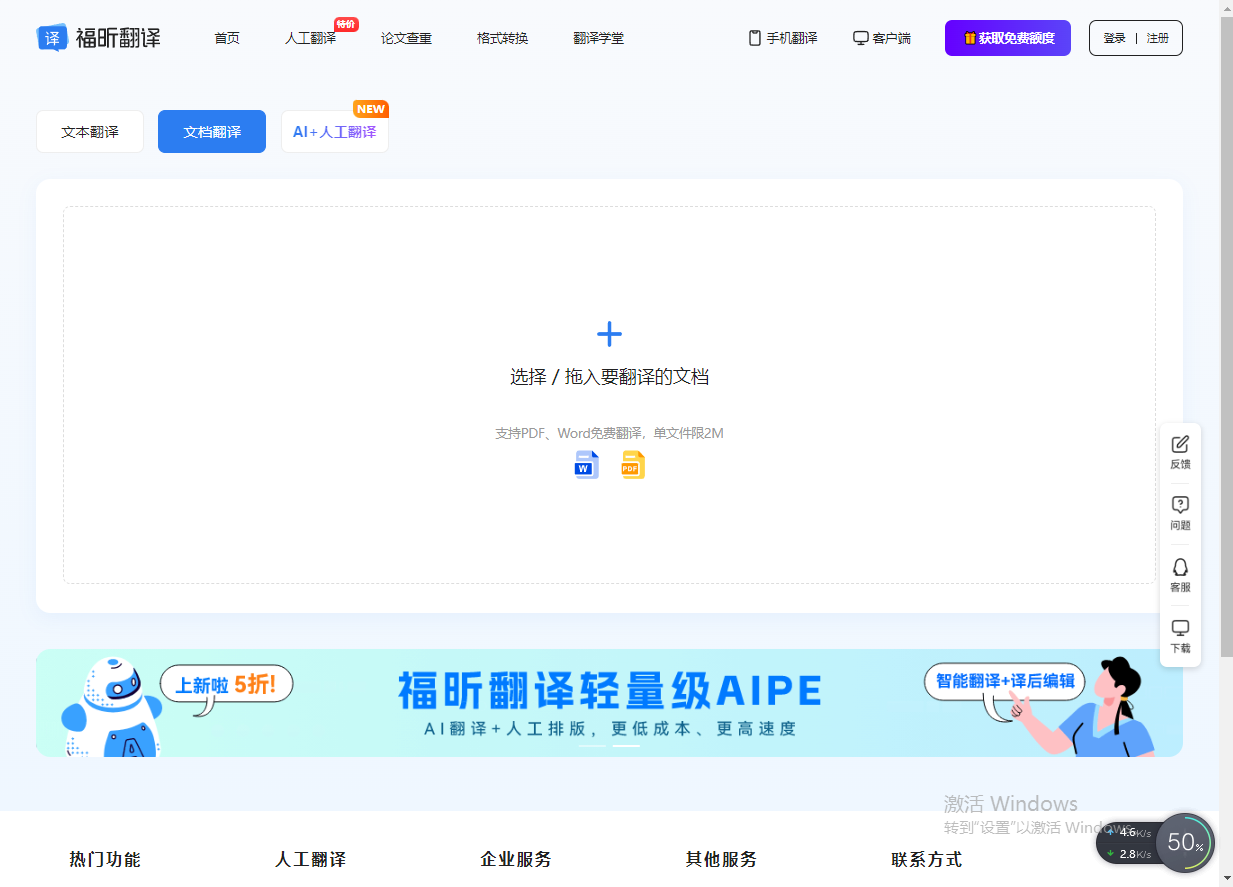Click 注册 link
Viewport: 1233px width, 887px height.
[1157, 38]
